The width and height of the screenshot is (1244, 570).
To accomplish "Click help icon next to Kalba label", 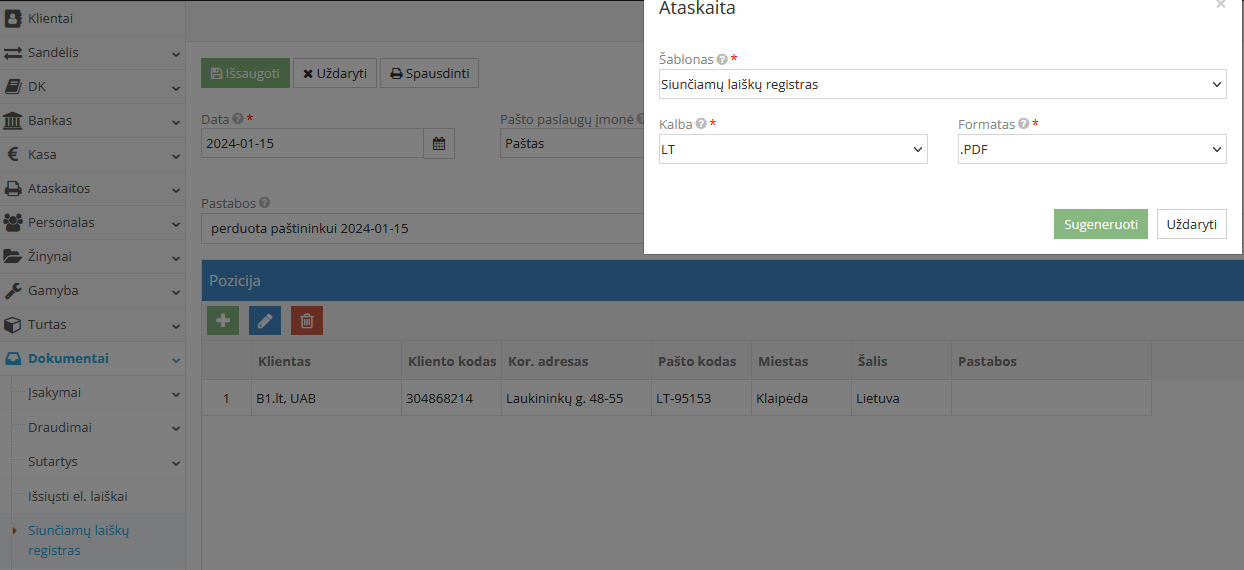I will click(x=701, y=125).
